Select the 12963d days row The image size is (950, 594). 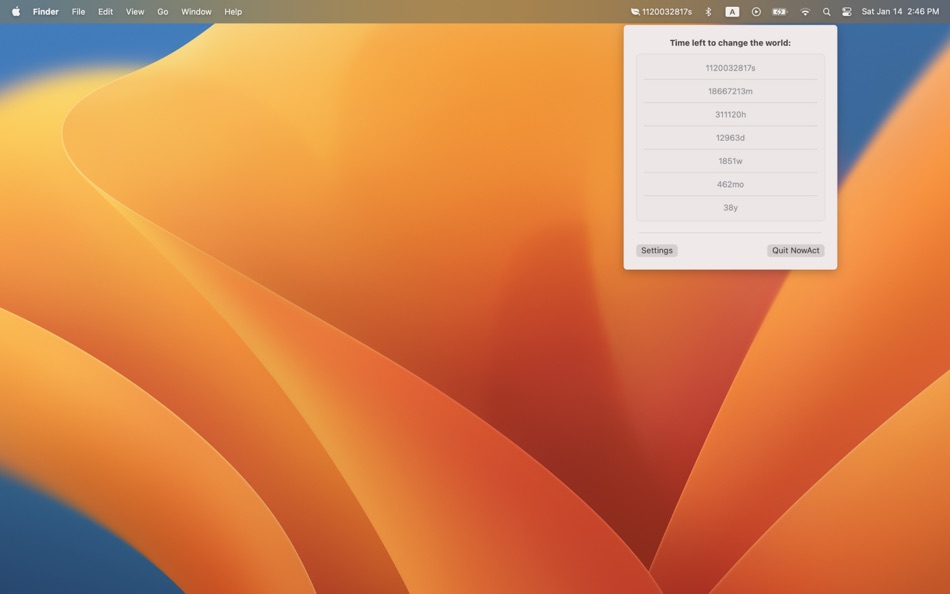730,138
